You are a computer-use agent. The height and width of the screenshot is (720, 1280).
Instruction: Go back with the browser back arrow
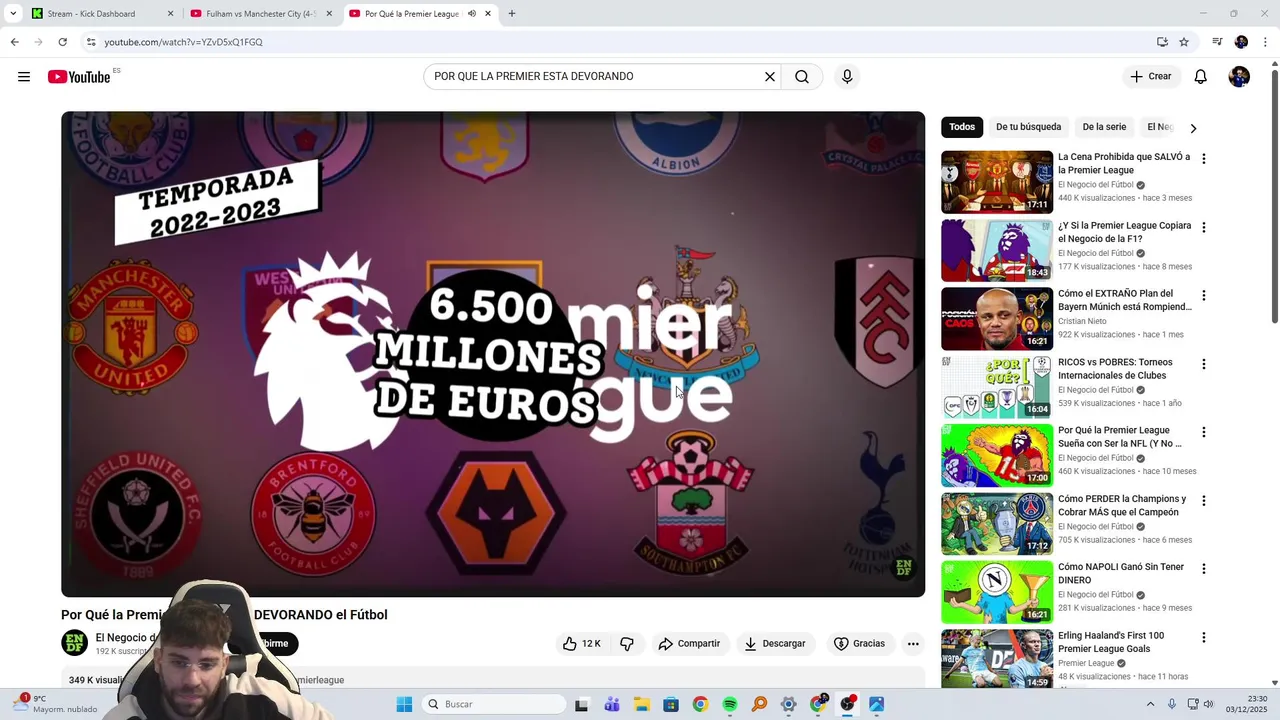pos(14,42)
